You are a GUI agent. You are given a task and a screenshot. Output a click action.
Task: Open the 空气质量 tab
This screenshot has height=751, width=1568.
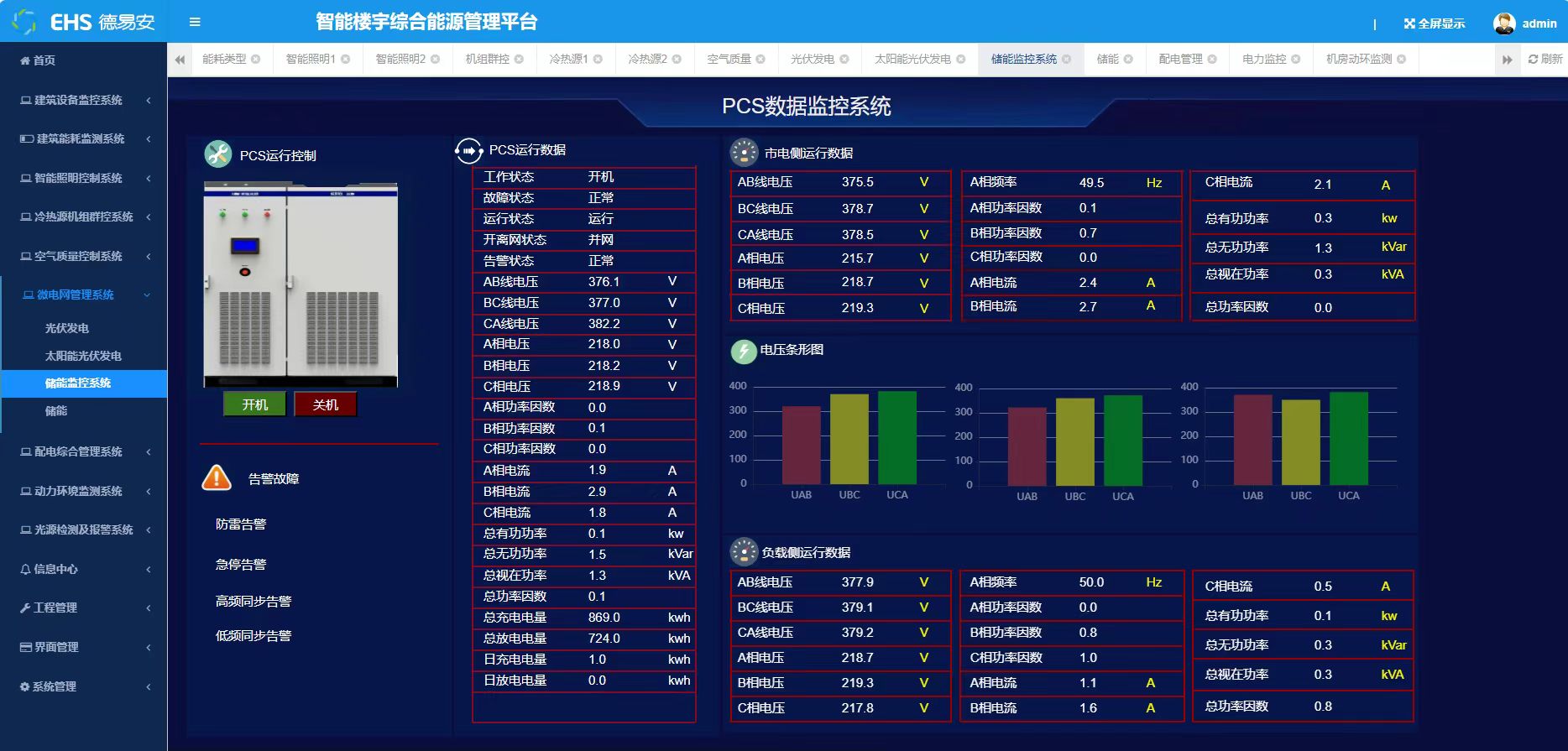[x=728, y=60]
